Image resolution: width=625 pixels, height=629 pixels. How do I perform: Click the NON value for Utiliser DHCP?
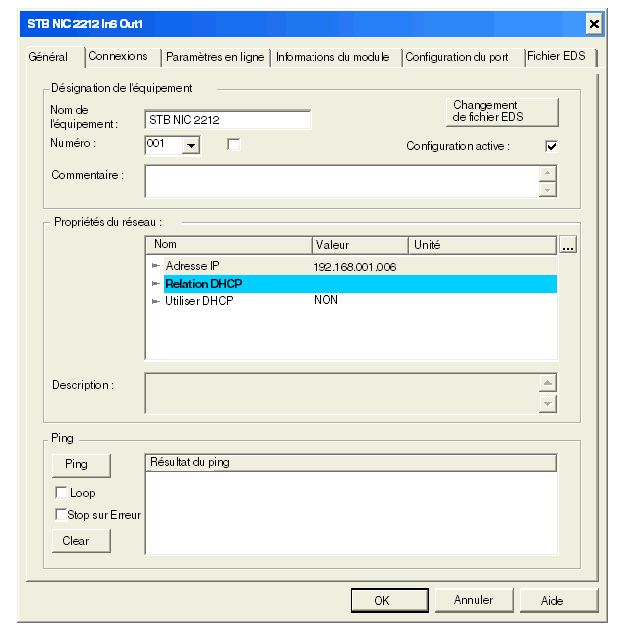pyautogui.click(x=326, y=300)
